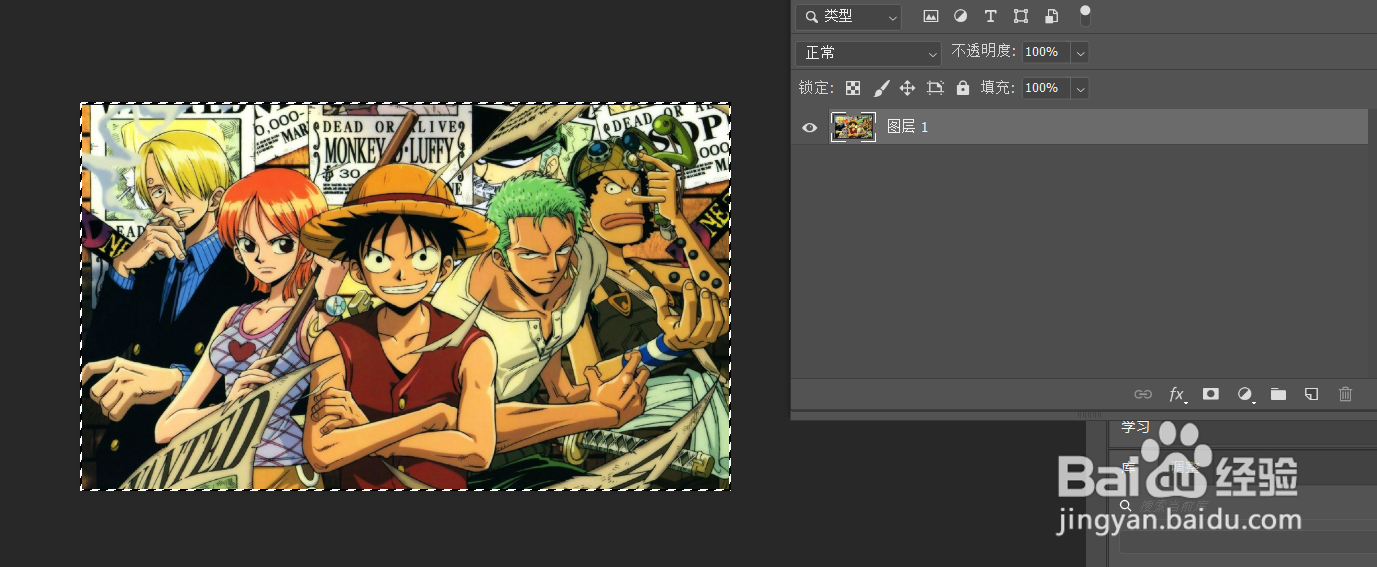Create a new layer

1312,394
